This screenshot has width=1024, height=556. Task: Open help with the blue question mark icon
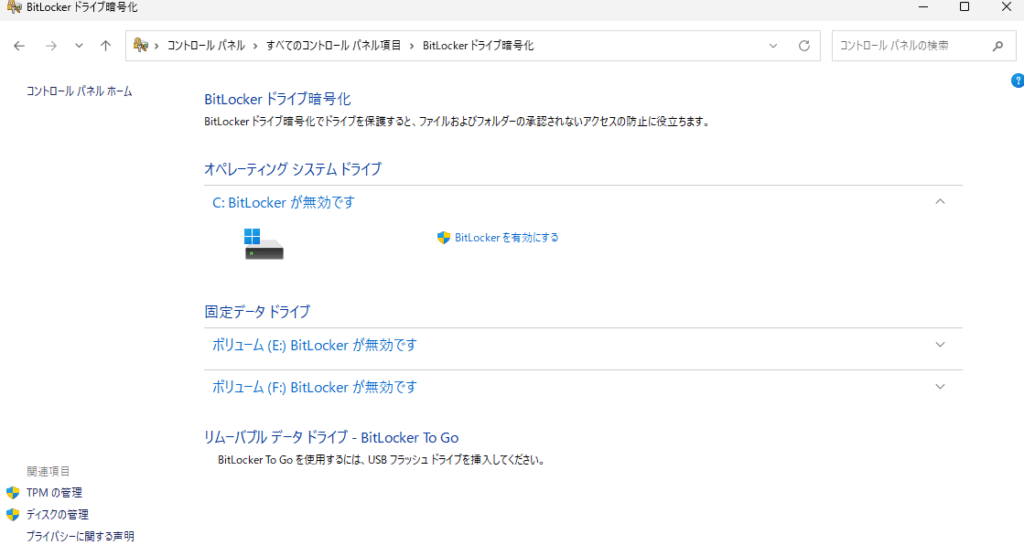(x=1017, y=80)
